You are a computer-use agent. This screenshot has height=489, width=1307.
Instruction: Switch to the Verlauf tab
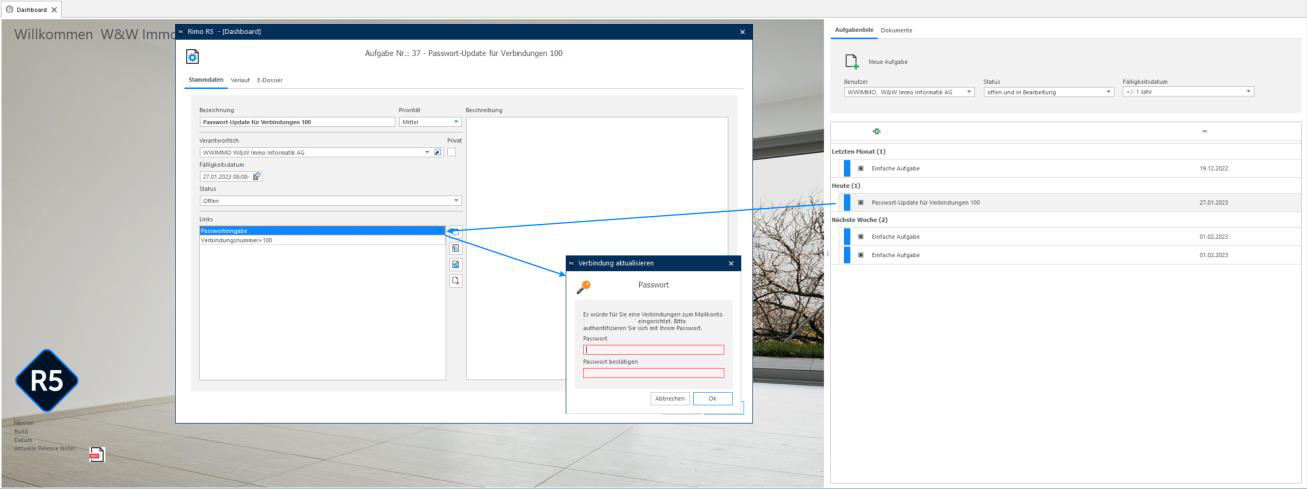[x=240, y=79]
